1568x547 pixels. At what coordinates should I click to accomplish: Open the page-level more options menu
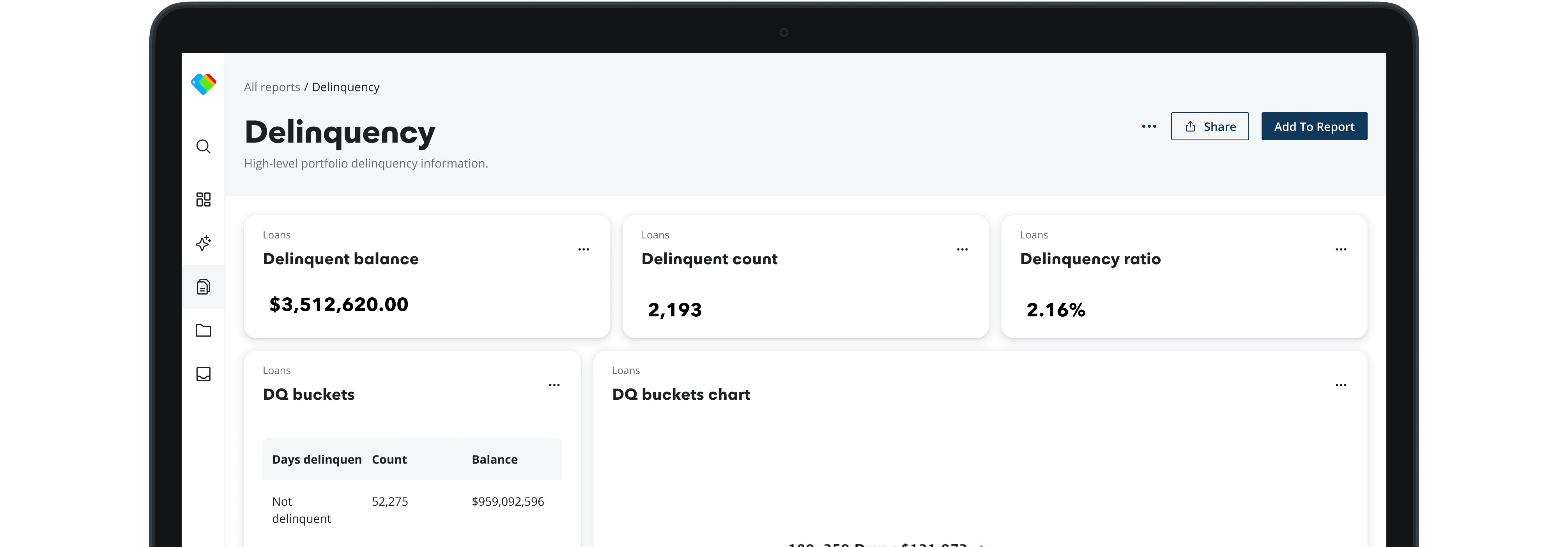[1149, 127]
